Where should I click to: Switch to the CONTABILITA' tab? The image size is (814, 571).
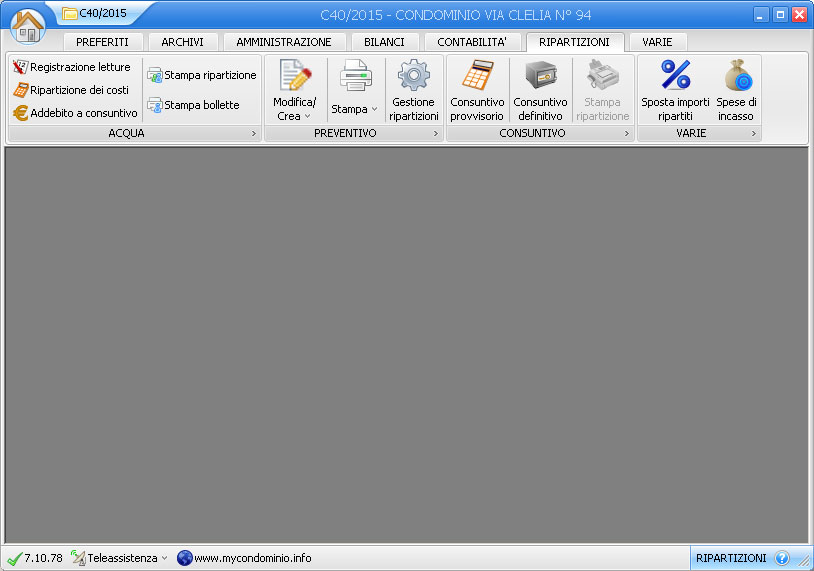pos(472,42)
